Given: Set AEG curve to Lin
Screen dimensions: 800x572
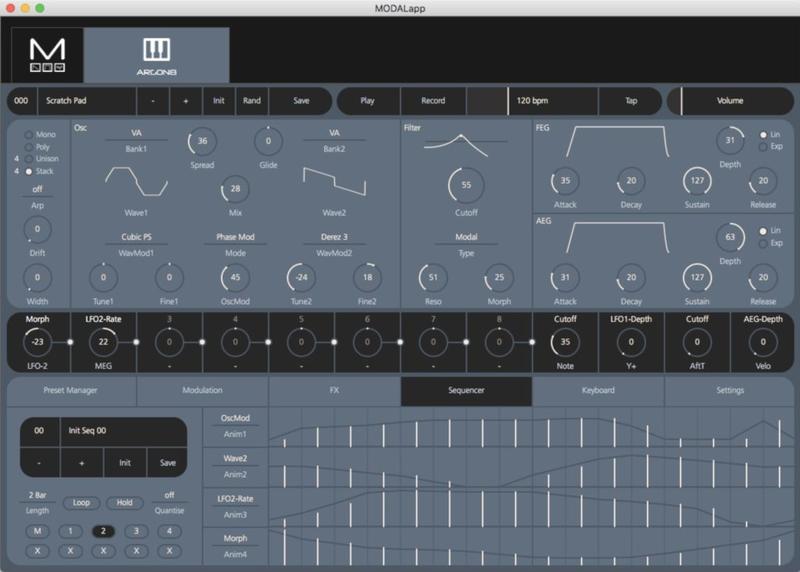Looking at the screenshot, I should point(763,231).
